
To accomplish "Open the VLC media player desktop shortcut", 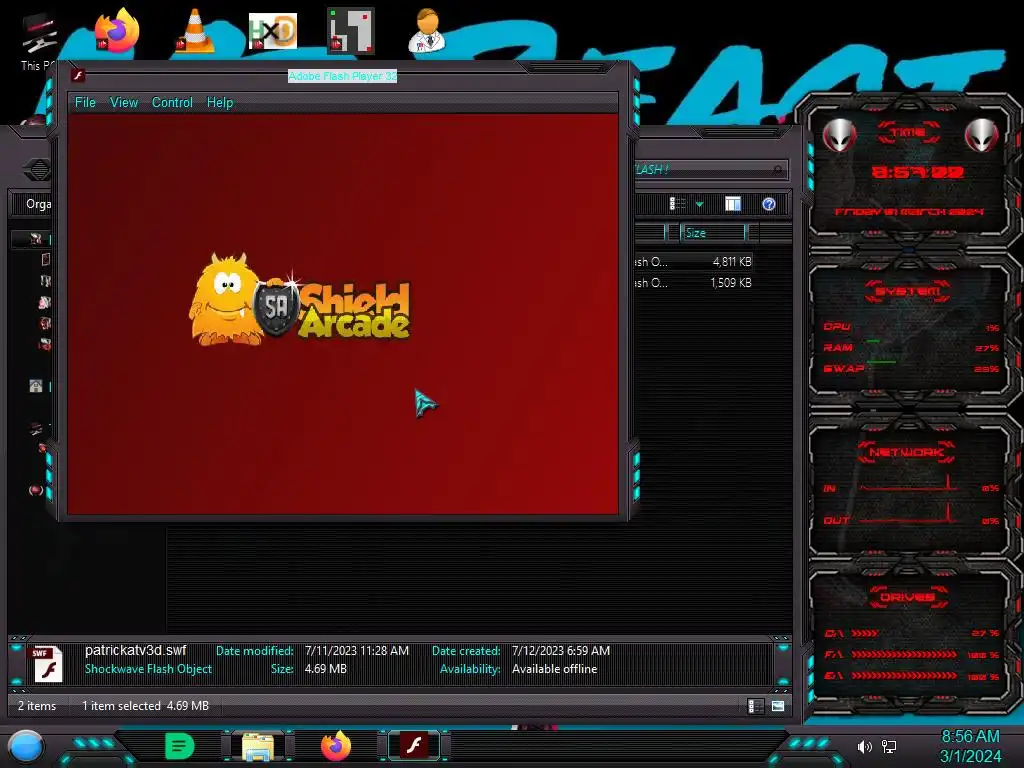I will pos(195,31).
